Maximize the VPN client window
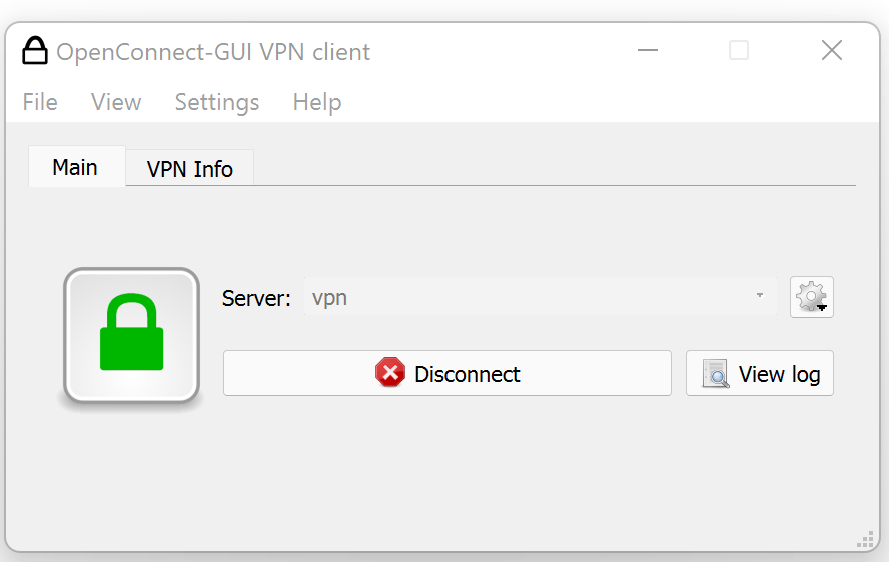The height and width of the screenshot is (562, 890). 739,51
